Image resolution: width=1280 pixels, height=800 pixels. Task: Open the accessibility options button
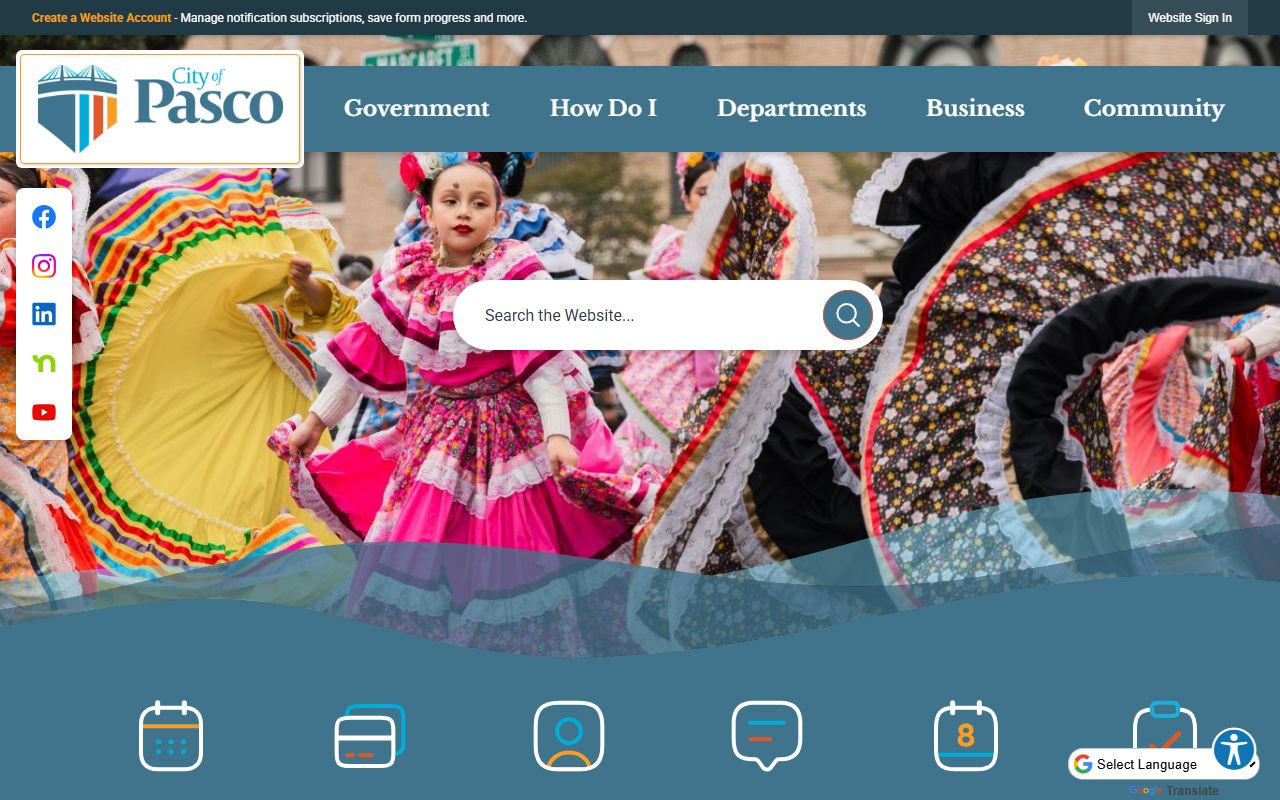[x=1234, y=749]
